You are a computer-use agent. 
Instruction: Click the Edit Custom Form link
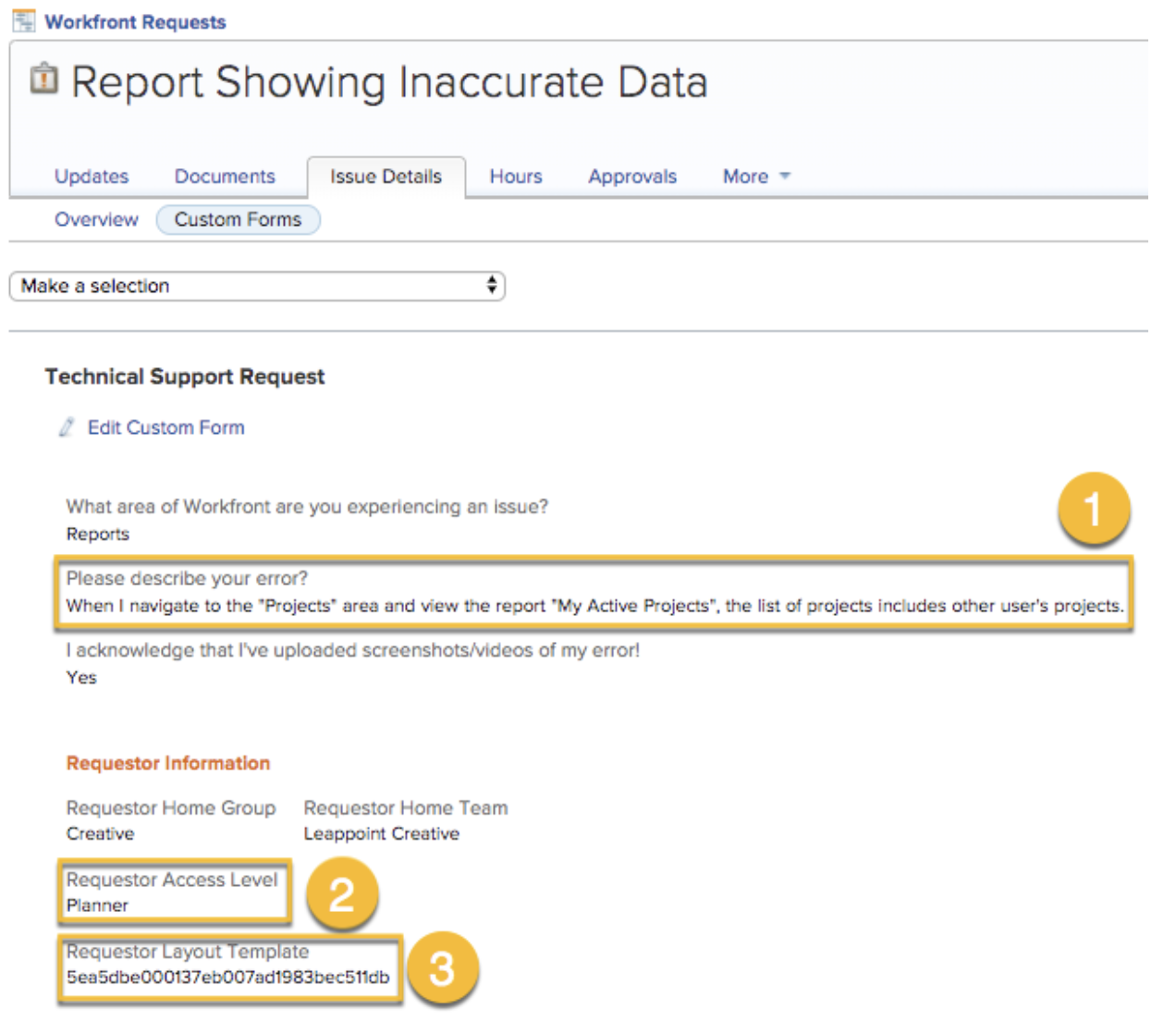tap(166, 427)
